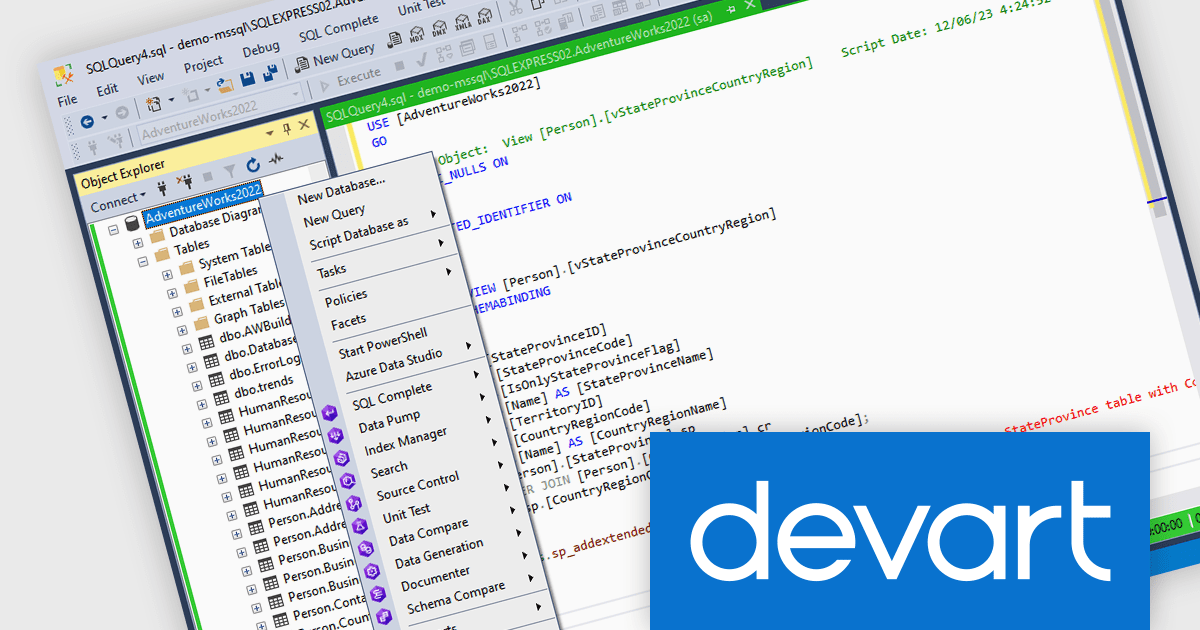Click the New Query button
This screenshot has height=630, width=1200.
tap(334, 57)
